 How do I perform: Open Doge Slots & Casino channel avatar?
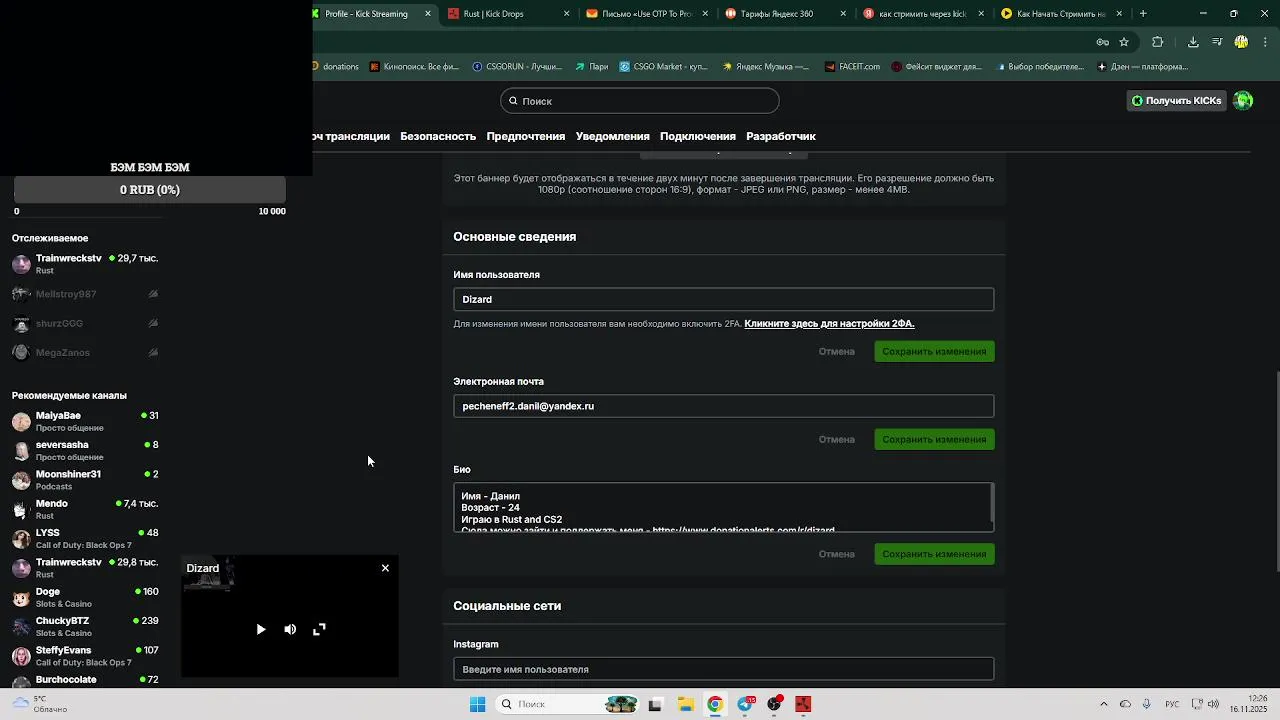[x=21, y=597]
